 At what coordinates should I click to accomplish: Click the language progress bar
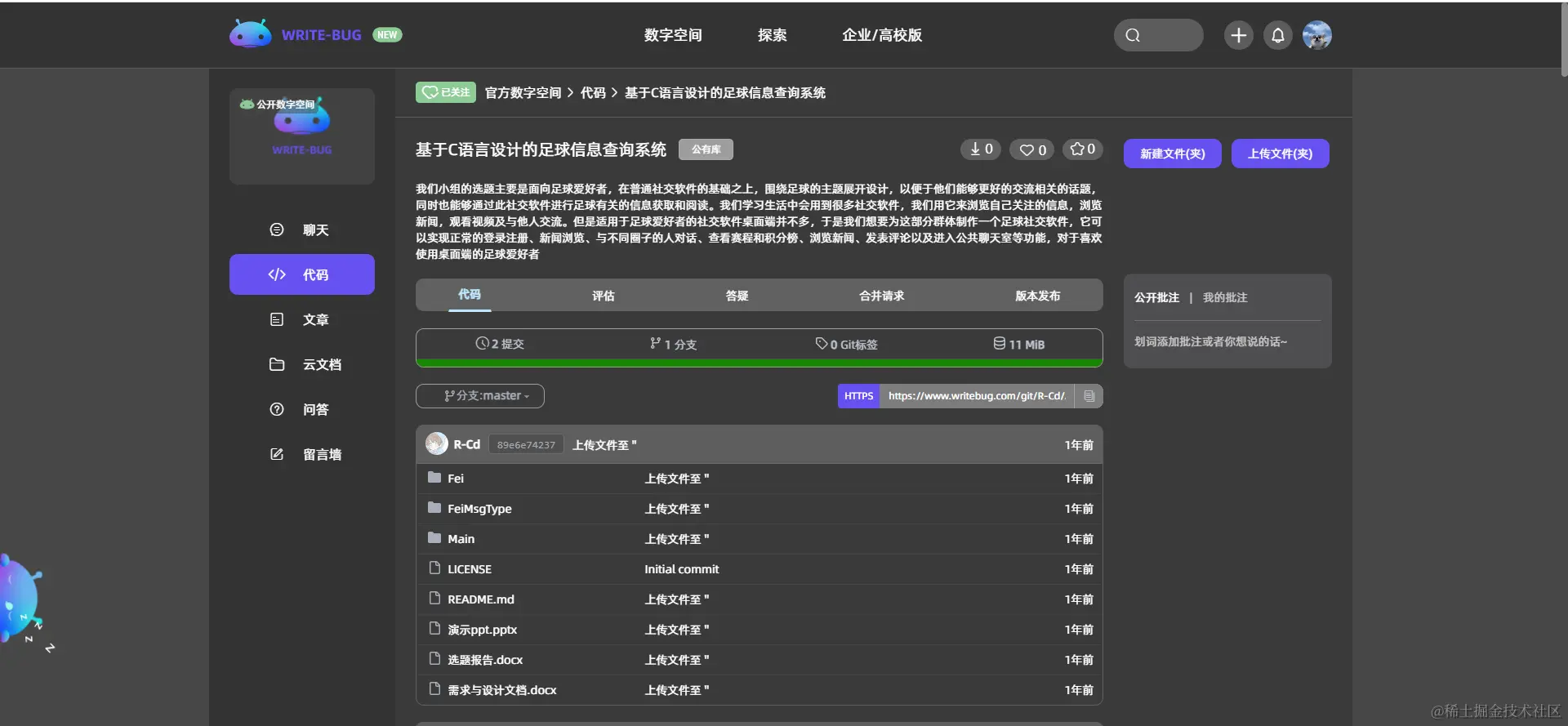coord(759,363)
